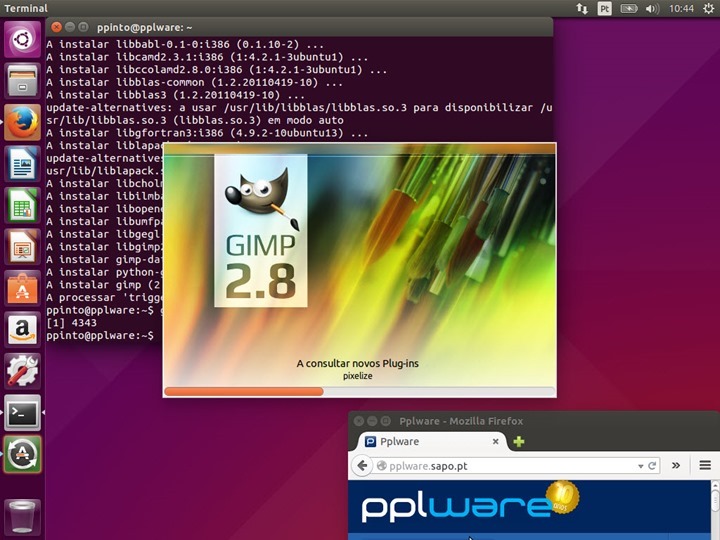Screen dimensions: 720x540
Task: Open the Firefox hamburger menu
Action: pos(705,465)
